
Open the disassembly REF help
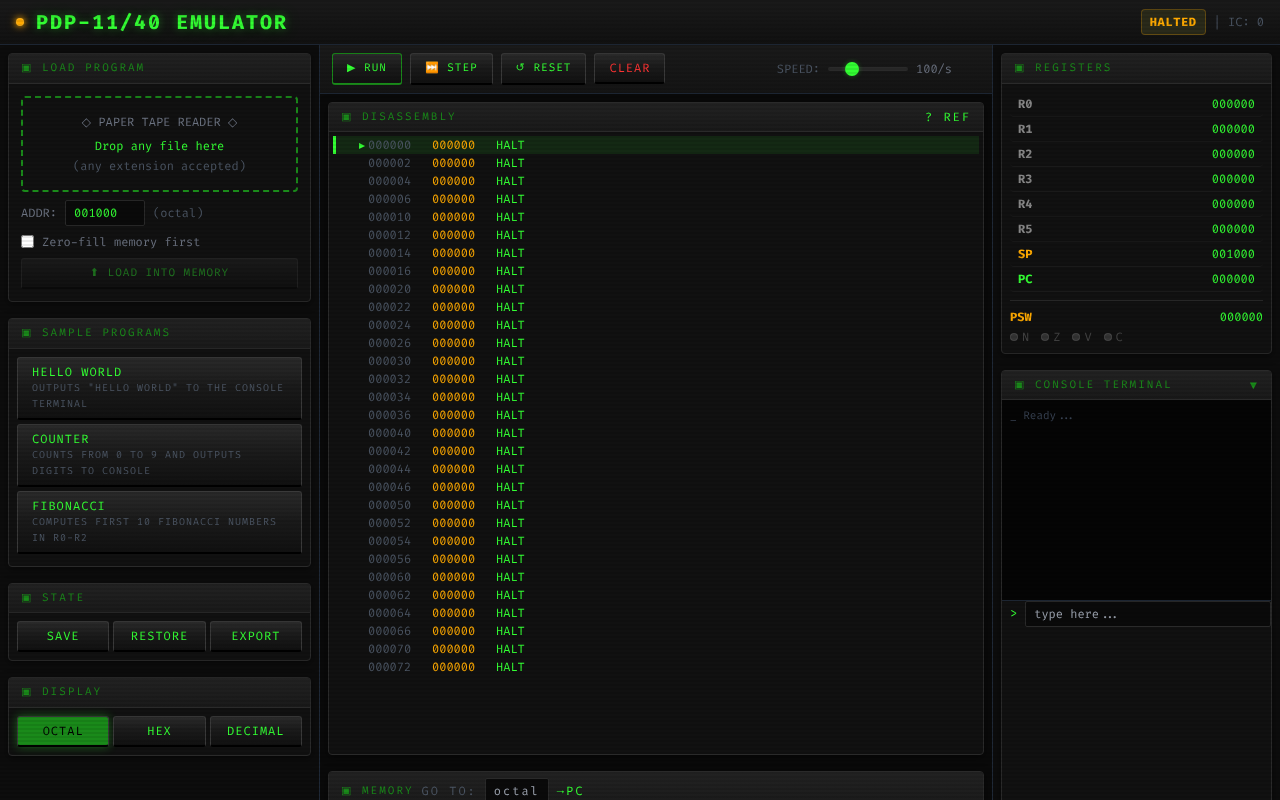947,117
